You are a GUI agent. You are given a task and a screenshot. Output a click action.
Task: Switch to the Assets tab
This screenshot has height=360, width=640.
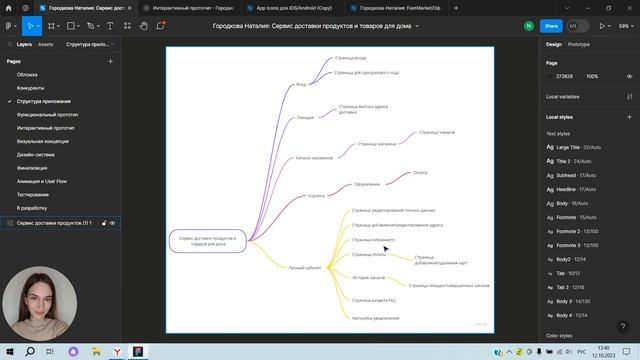pyautogui.click(x=45, y=44)
